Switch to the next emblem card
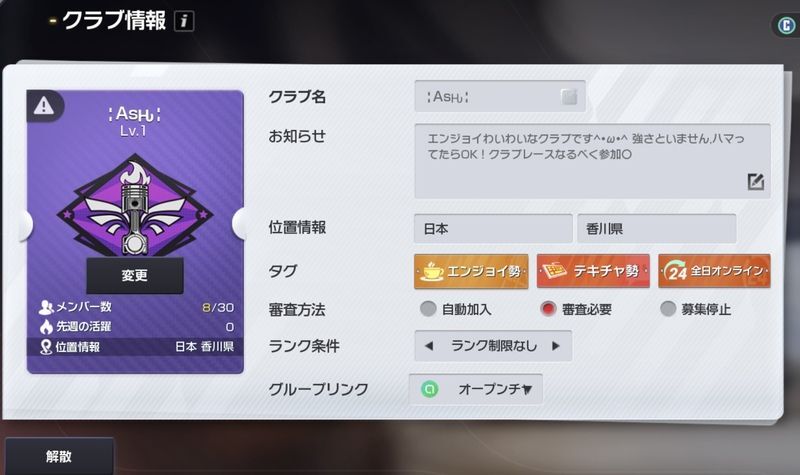This screenshot has height=475, width=800. [x=239, y=223]
